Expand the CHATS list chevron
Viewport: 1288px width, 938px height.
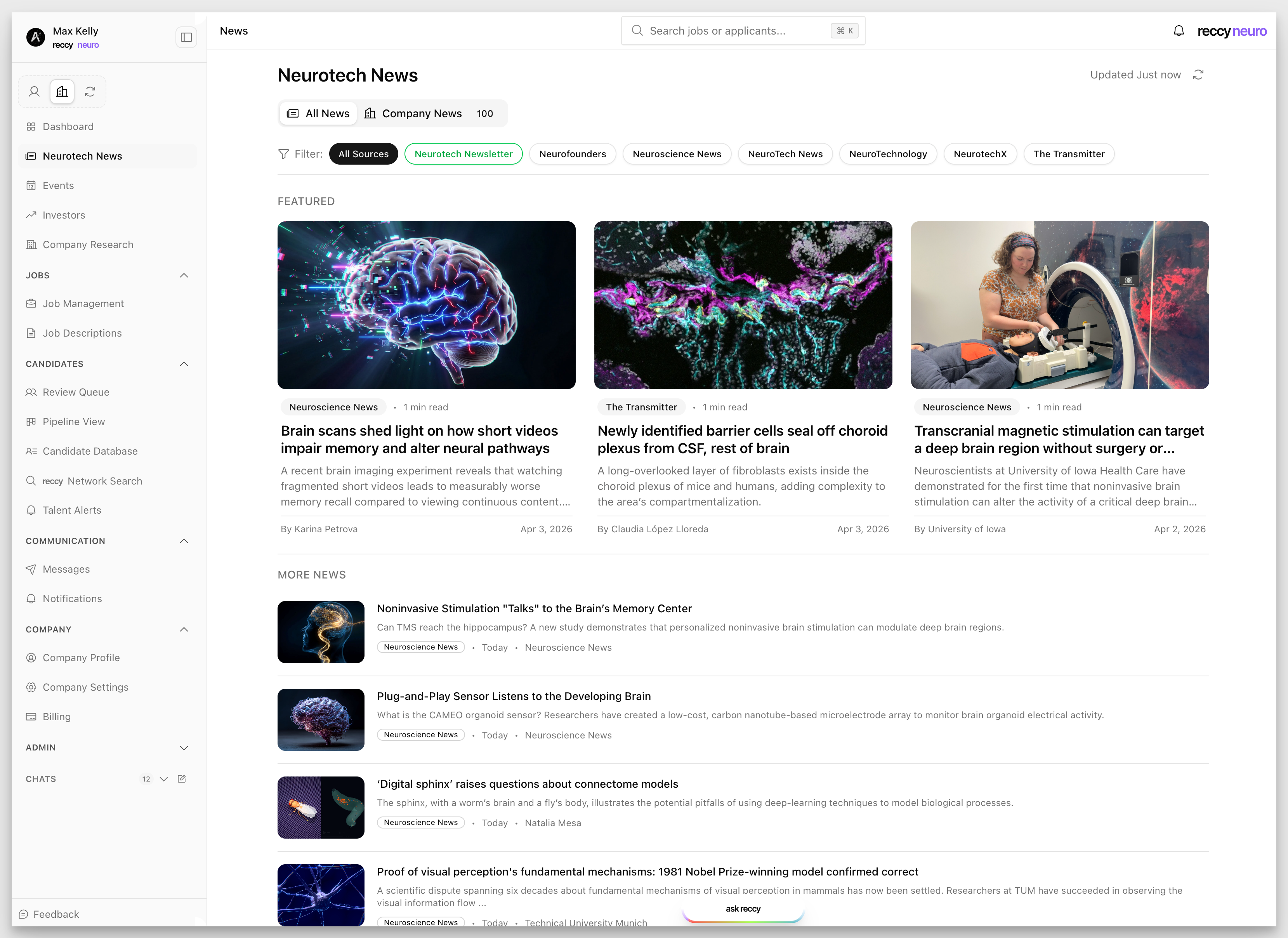(163, 779)
